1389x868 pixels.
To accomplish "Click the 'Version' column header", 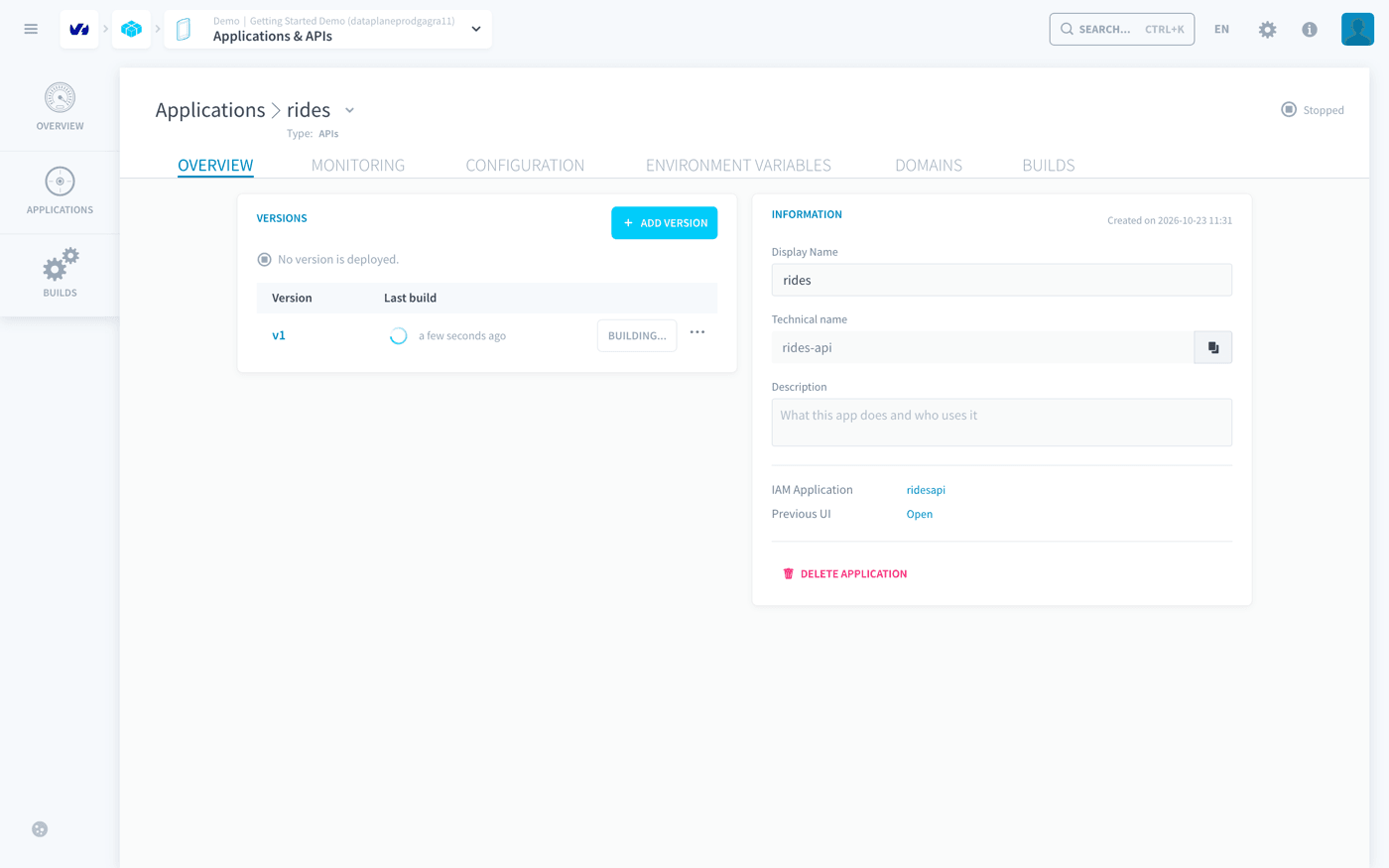I will (x=292, y=298).
